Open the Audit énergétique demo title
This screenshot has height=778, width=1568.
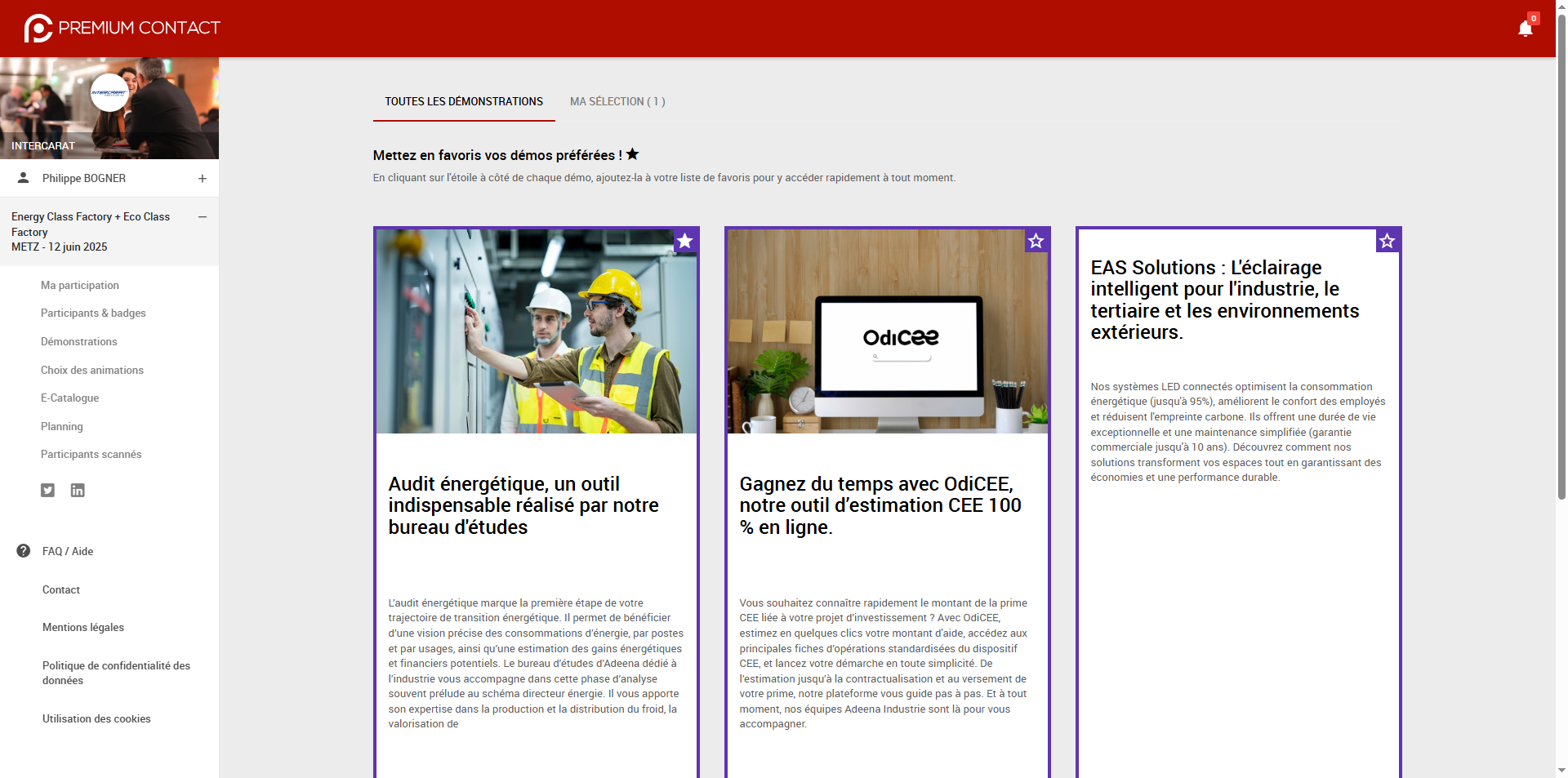coord(523,505)
